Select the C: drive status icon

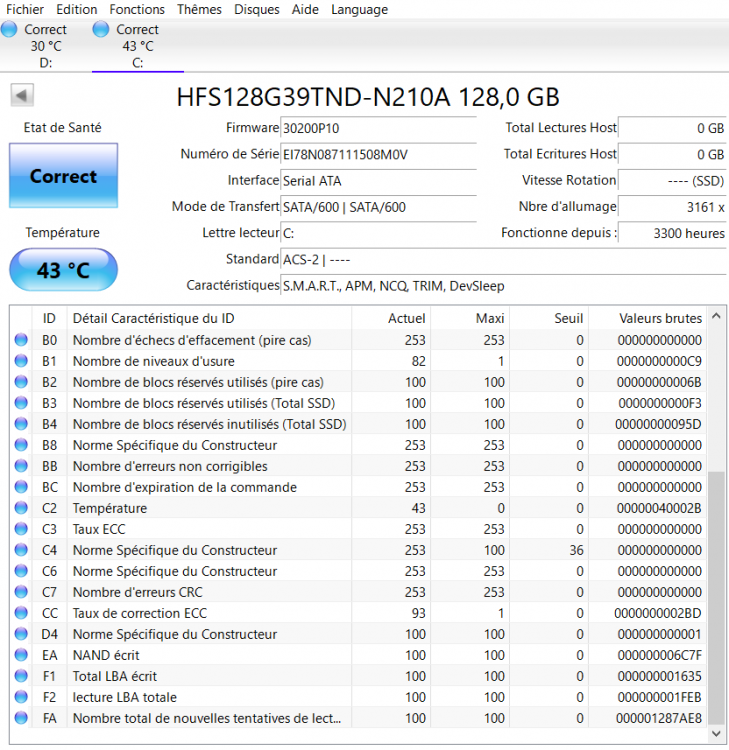coord(100,30)
